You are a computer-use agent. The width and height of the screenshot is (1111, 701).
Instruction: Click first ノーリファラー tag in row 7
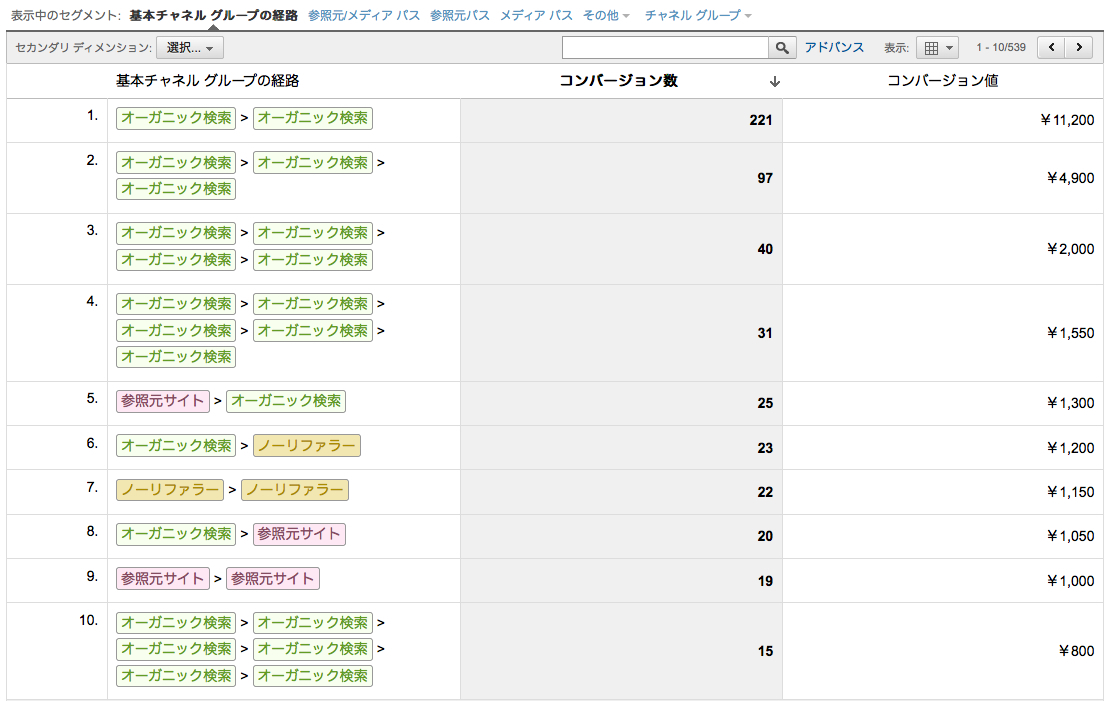click(x=170, y=490)
